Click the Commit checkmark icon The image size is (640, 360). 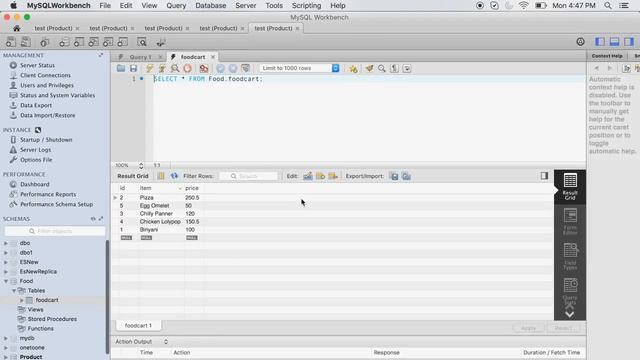tap(220, 68)
